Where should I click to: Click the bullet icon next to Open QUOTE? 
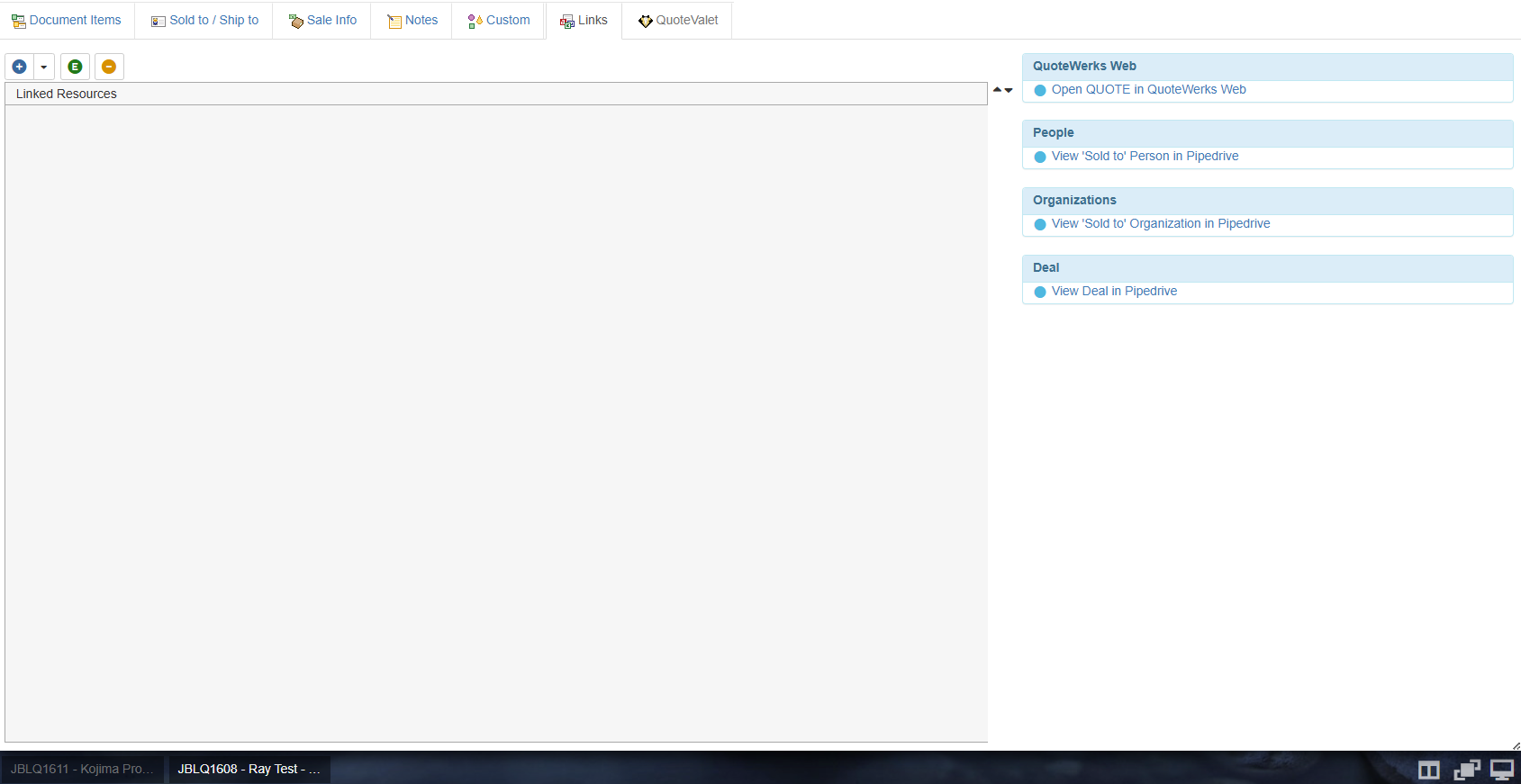(x=1040, y=90)
